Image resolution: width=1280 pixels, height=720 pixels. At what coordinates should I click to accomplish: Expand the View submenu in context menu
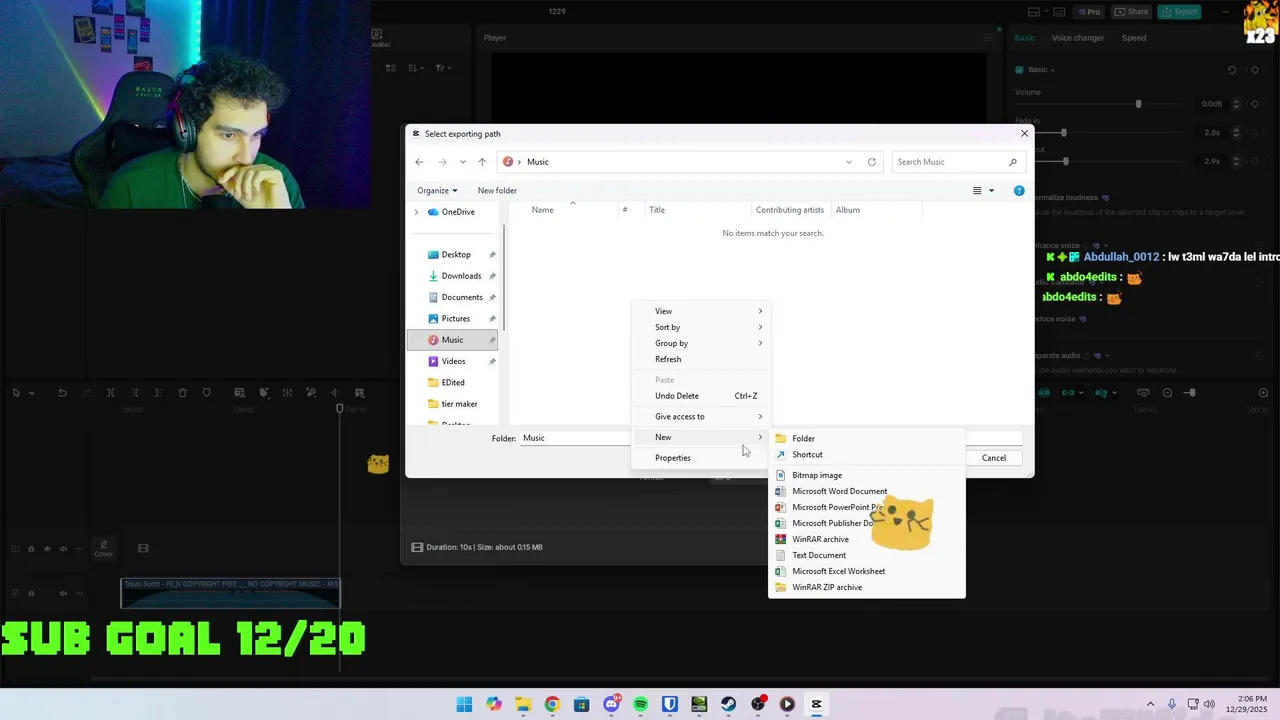tap(701, 311)
